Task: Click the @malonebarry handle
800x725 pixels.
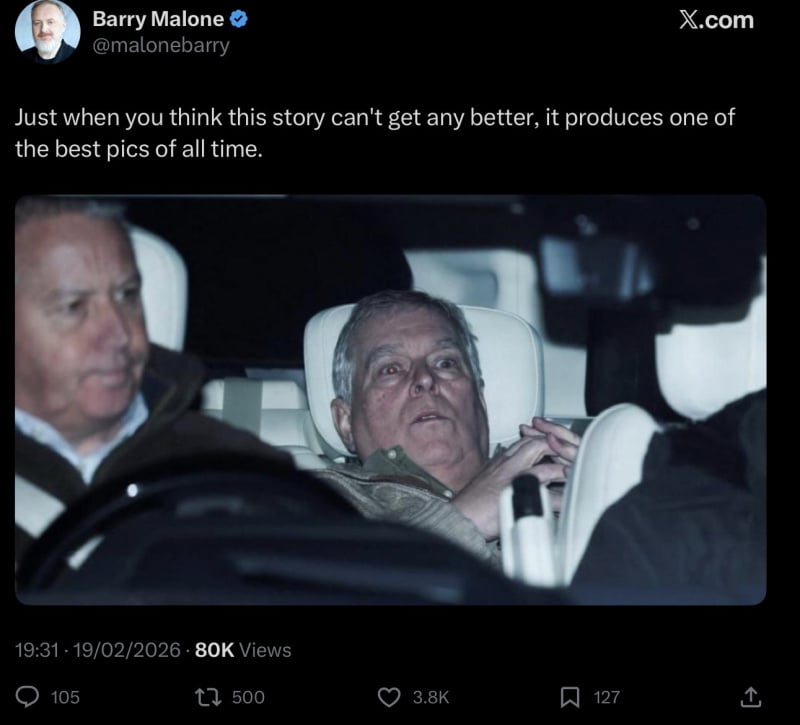Action: click(x=161, y=46)
